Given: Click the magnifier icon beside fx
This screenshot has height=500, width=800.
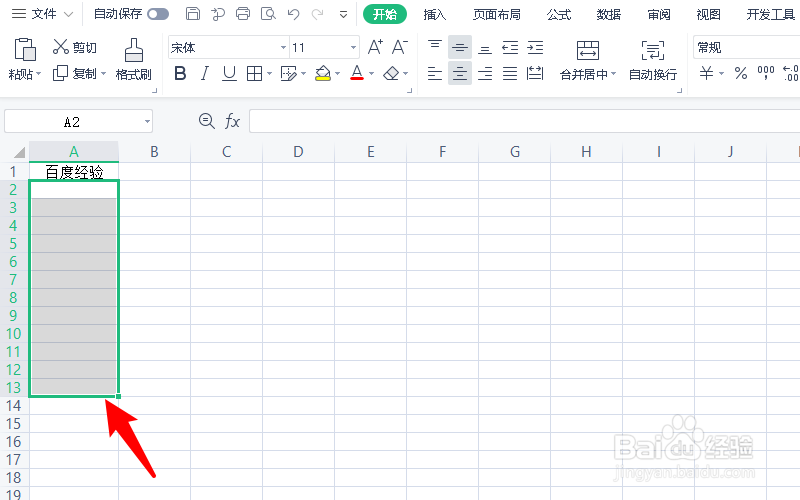Looking at the screenshot, I should click(x=207, y=121).
